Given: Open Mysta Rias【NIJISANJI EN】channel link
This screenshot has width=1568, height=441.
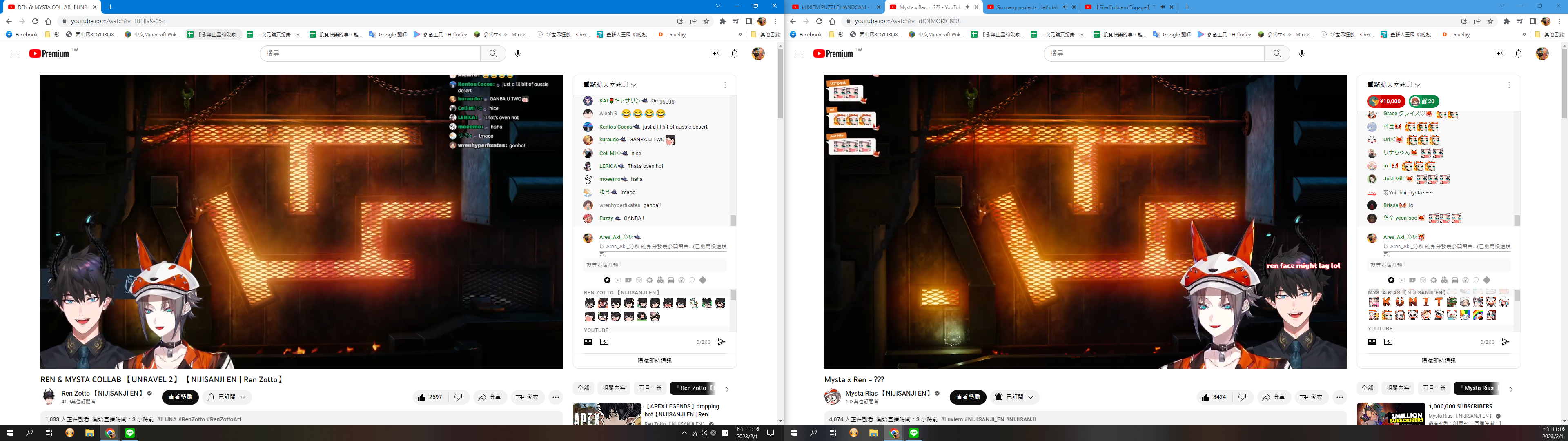Looking at the screenshot, I should [x=888, y=394].
